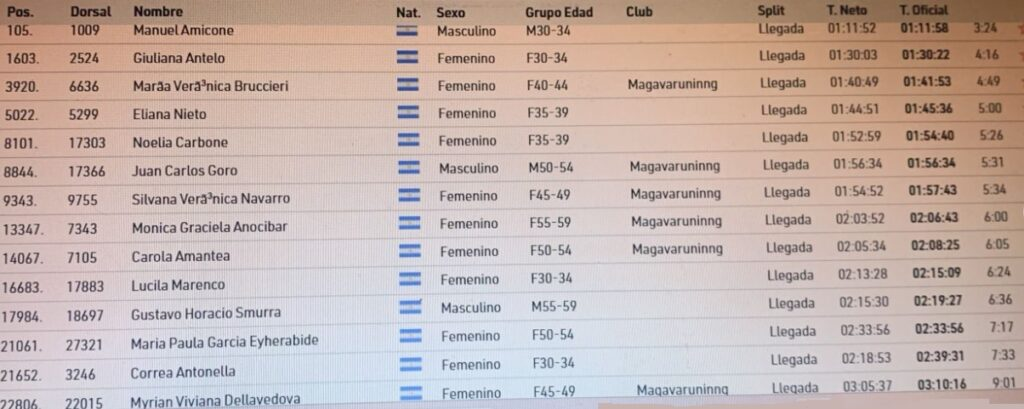Open runner Monica Graciela Anocibar
The image size is (1024, 409).
(x=210, y=227)
